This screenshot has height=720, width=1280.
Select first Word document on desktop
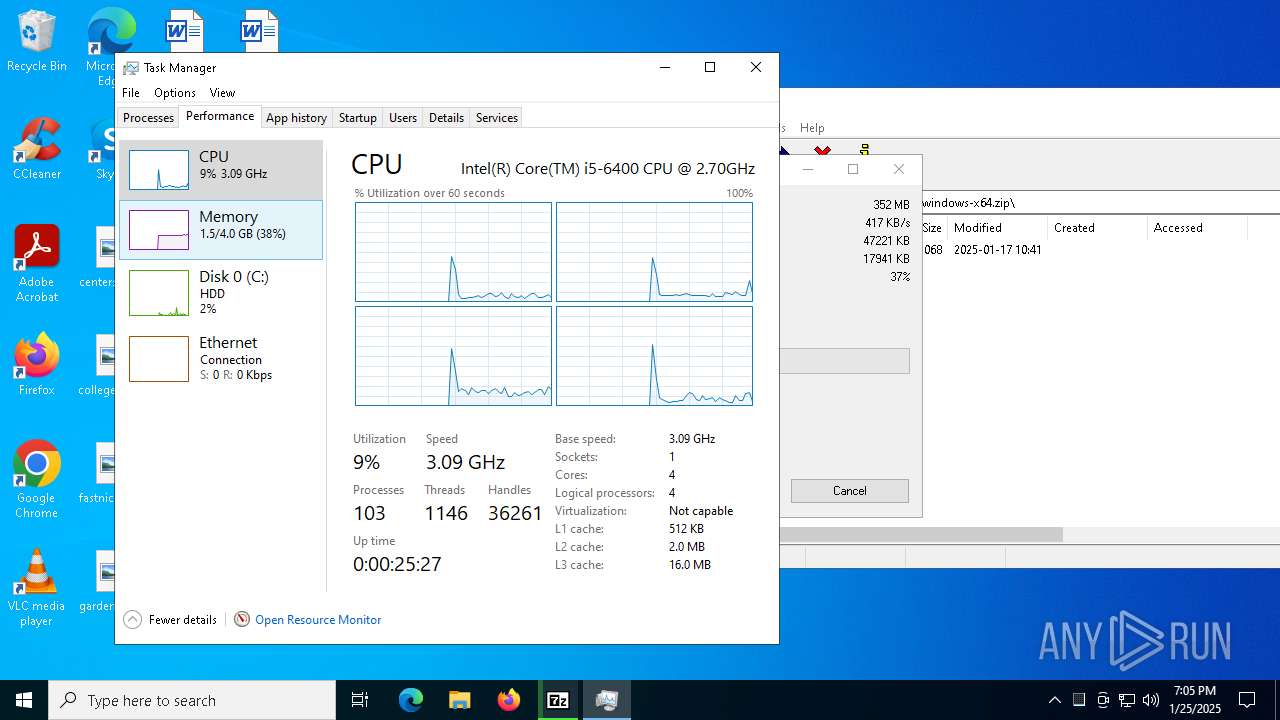[184, 30]
